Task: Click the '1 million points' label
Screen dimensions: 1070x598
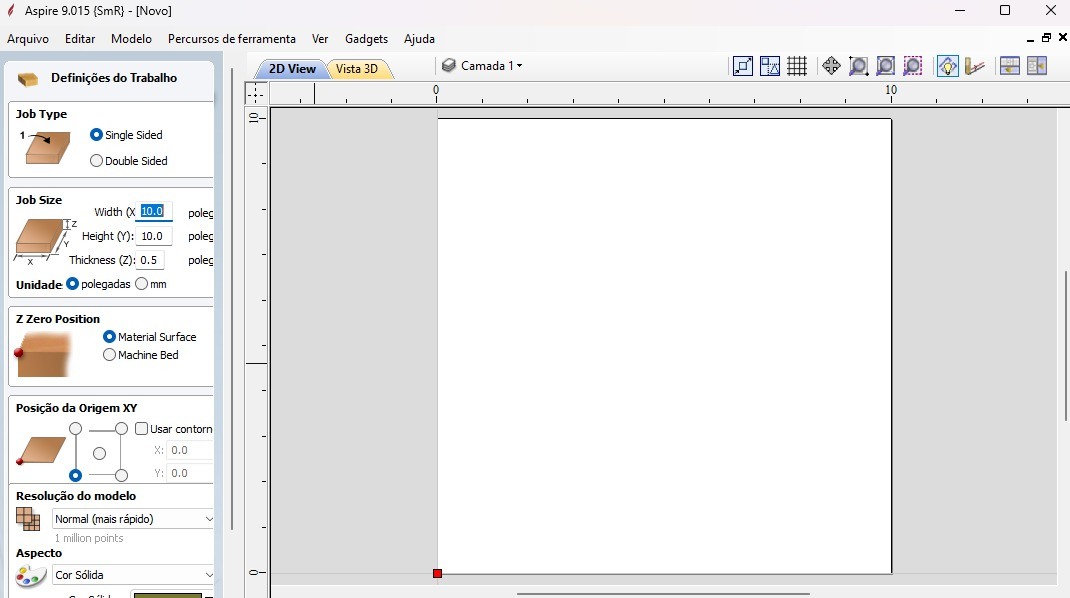Action: [x=89, y=538]
